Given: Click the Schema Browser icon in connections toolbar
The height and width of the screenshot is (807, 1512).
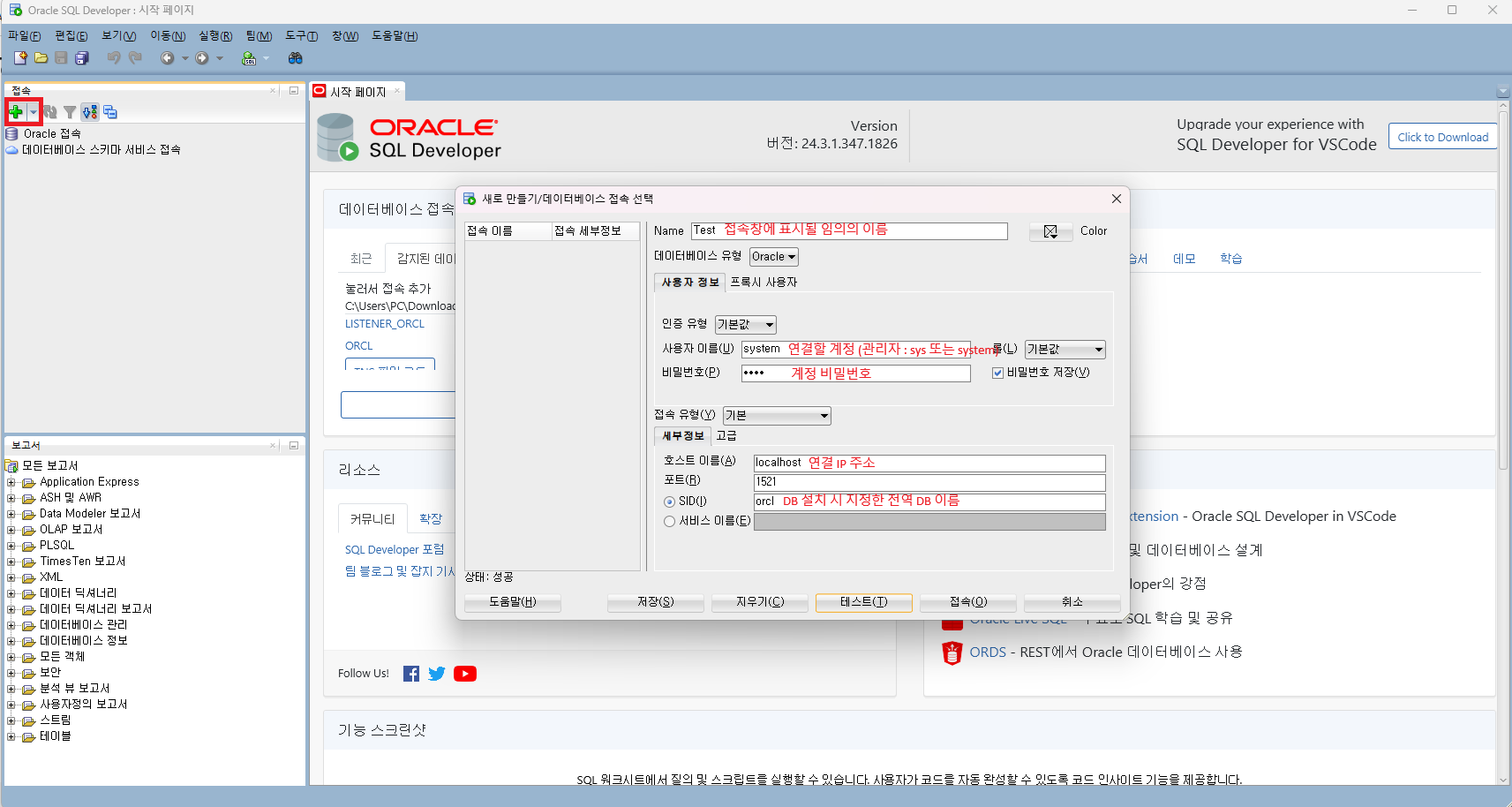Looking at the screenshot, I should pyautogui.click(x=90, y=112).
